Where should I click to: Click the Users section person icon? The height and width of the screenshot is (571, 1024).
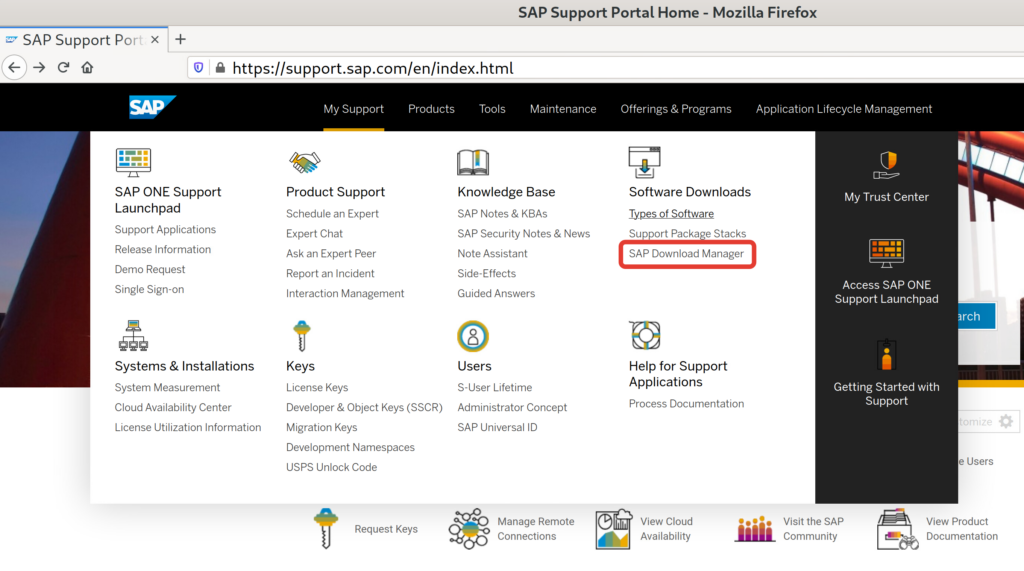[473, 336]
